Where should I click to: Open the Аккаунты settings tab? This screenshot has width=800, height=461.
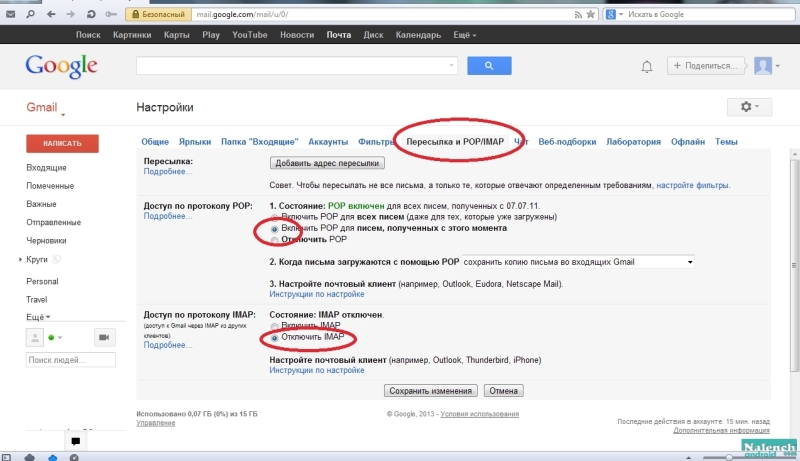coord(328,142)
